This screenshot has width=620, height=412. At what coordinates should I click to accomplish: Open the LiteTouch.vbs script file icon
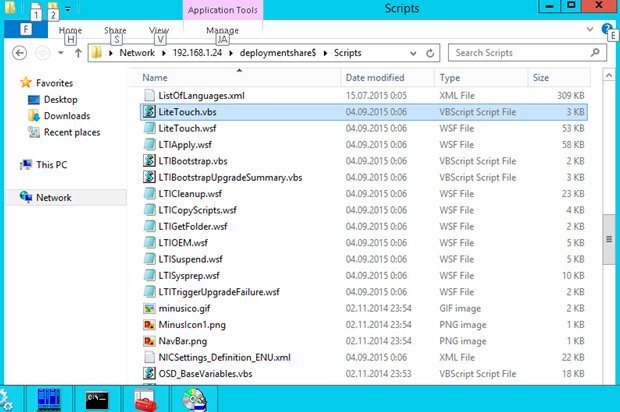point(149,112)
